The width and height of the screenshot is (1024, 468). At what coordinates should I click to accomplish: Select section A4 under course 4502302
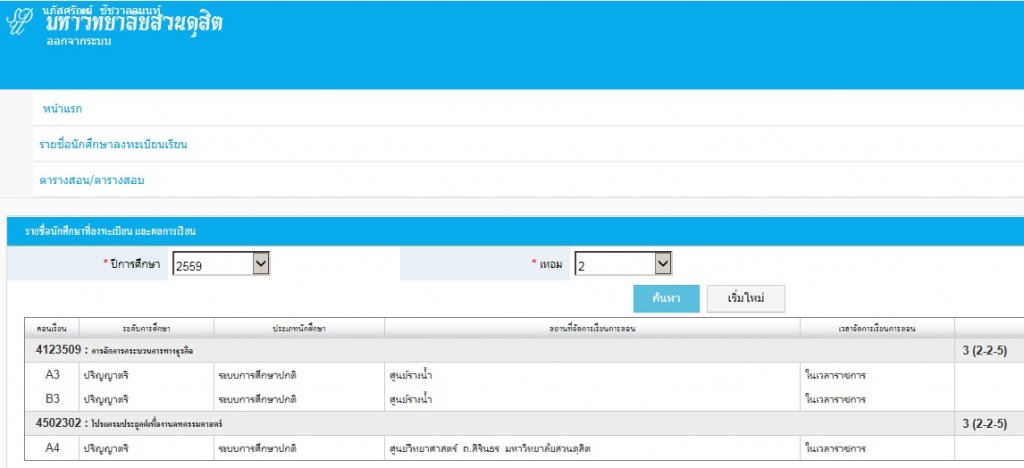pos(53,448)
